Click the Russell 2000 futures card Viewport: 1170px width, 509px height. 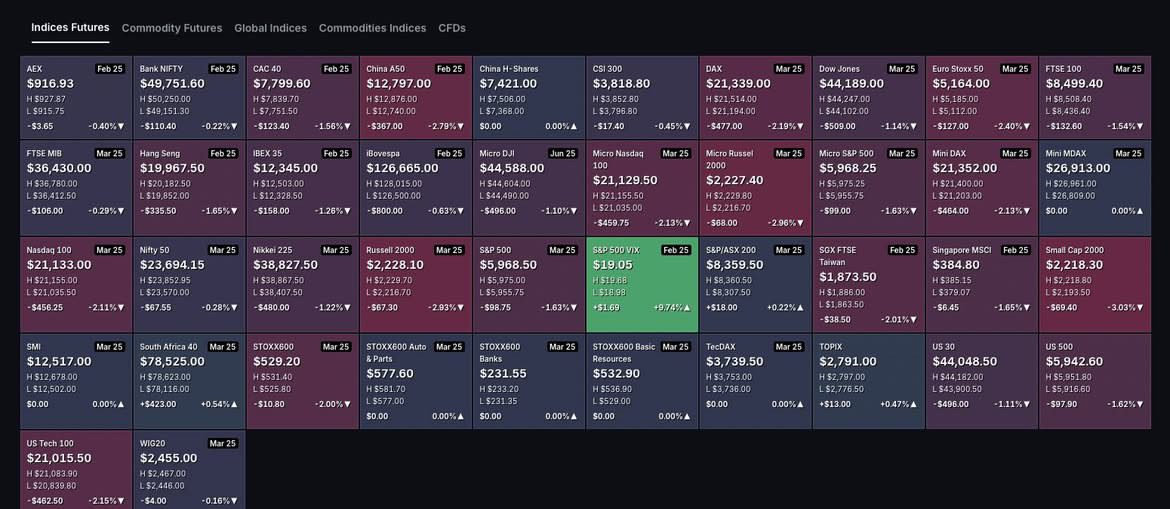(416, 285)
